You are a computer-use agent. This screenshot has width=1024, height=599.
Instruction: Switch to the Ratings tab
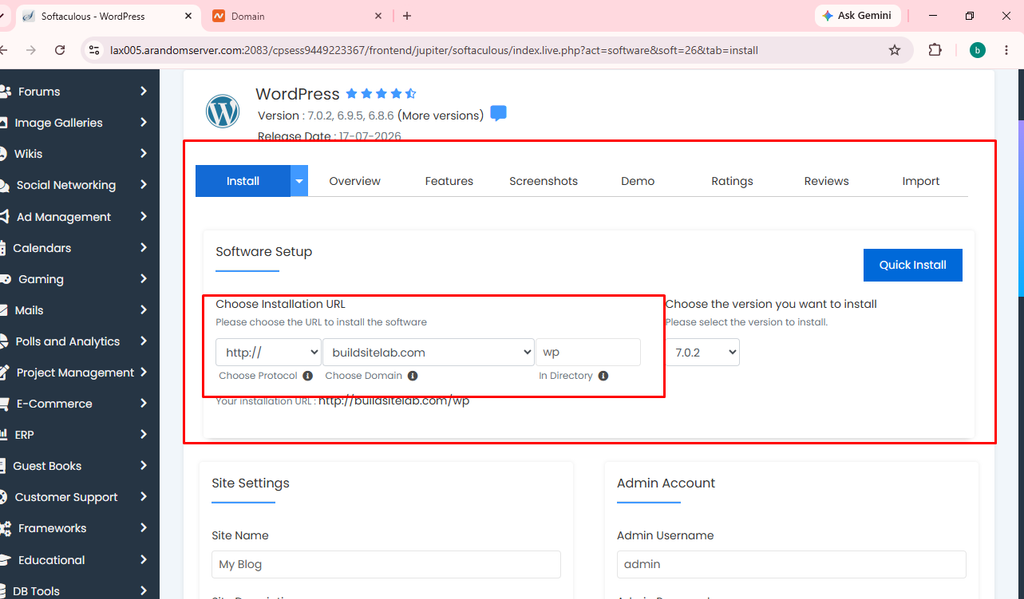click(732, 181)
